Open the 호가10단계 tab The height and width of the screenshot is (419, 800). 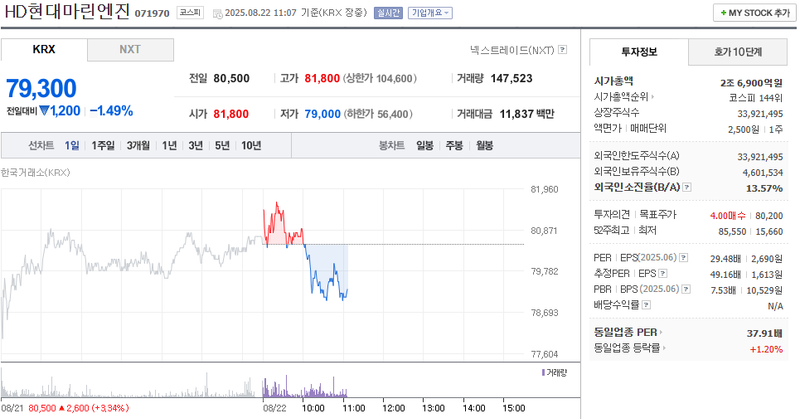(x=738, y=52)
